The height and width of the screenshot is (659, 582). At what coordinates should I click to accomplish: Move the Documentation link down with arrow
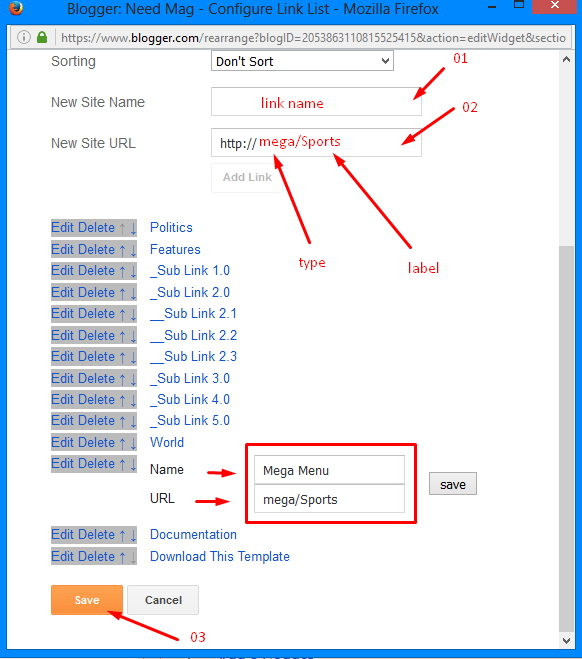coord(133,535)
